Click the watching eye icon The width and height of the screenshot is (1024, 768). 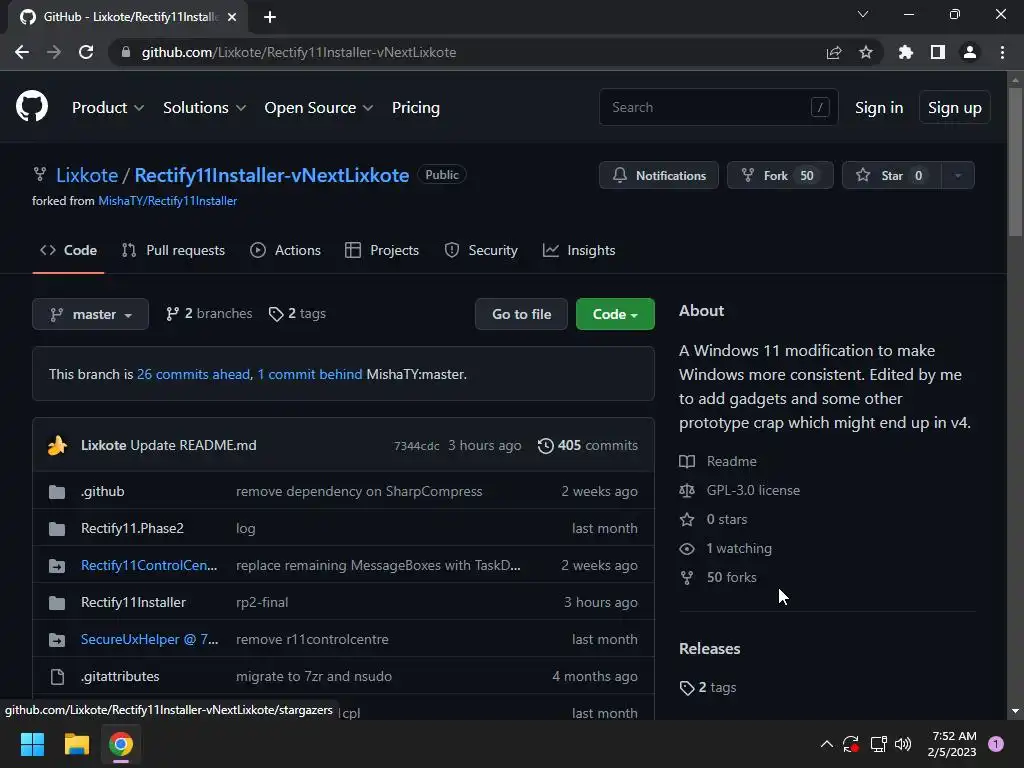click(687, 549)
